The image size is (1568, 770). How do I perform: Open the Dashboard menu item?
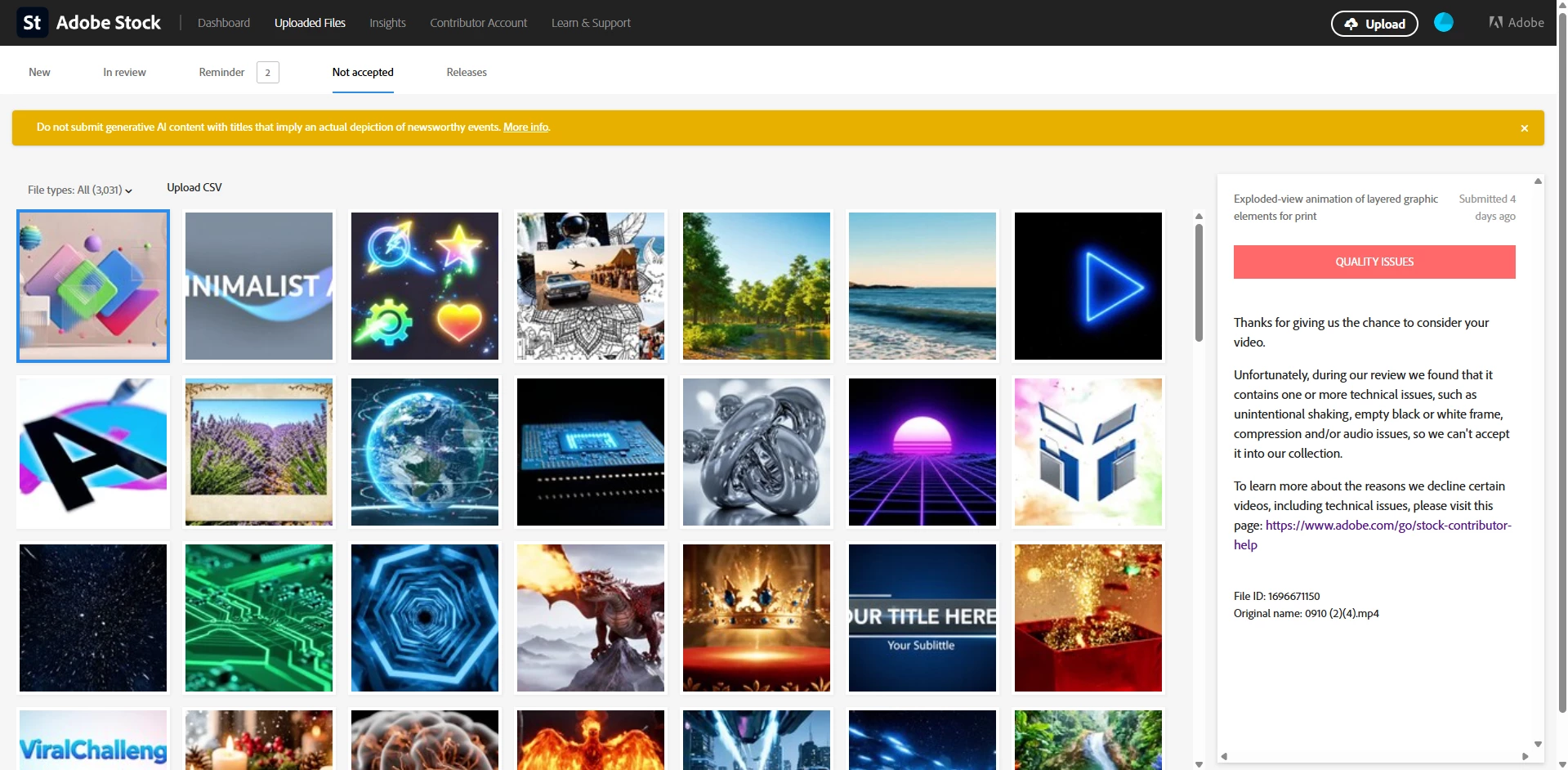[224, 23]
